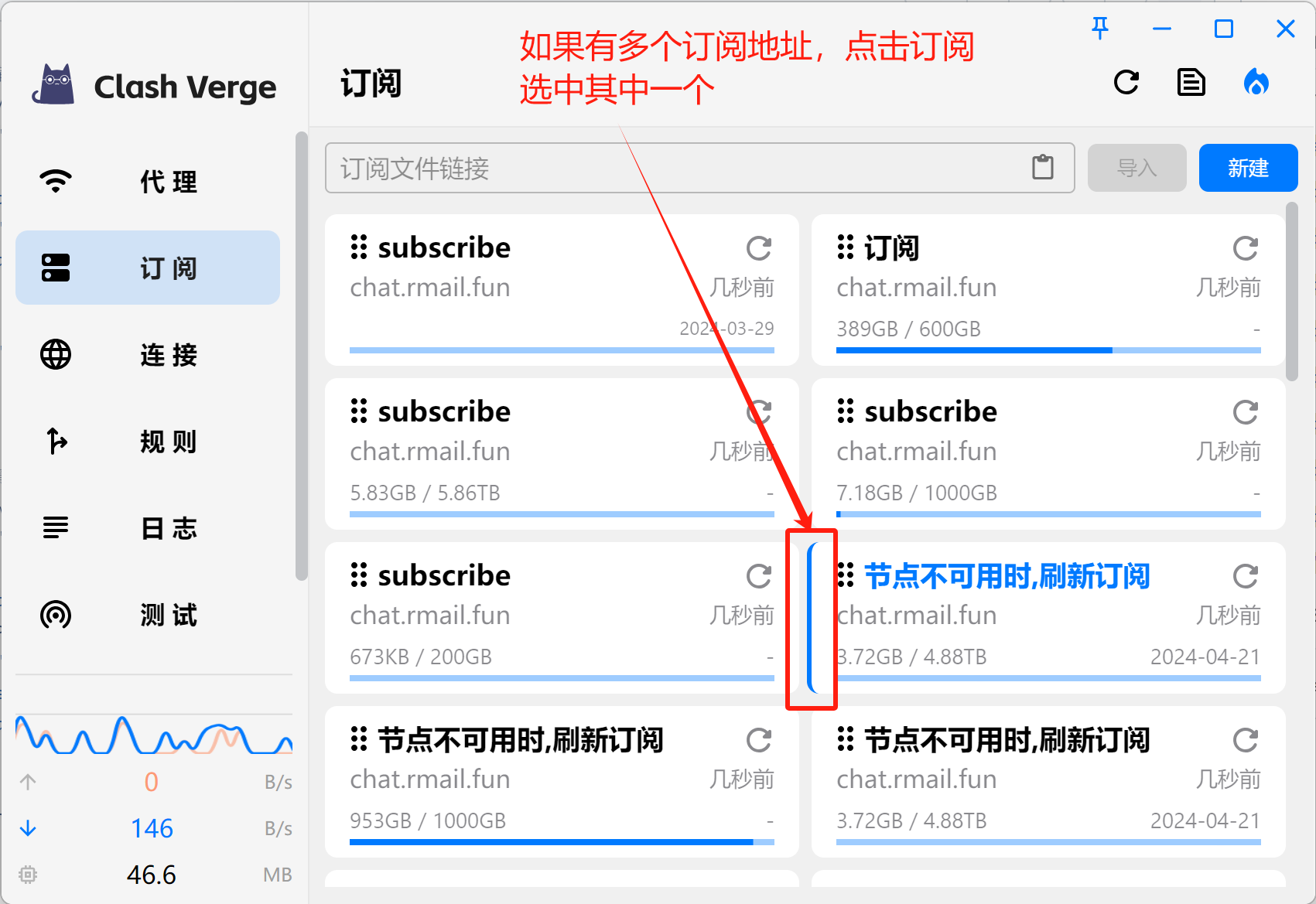The image size is (1316, 904).
Task: Click drag handle on 7.18GB / 1000GB card
Action: (846, 411)
